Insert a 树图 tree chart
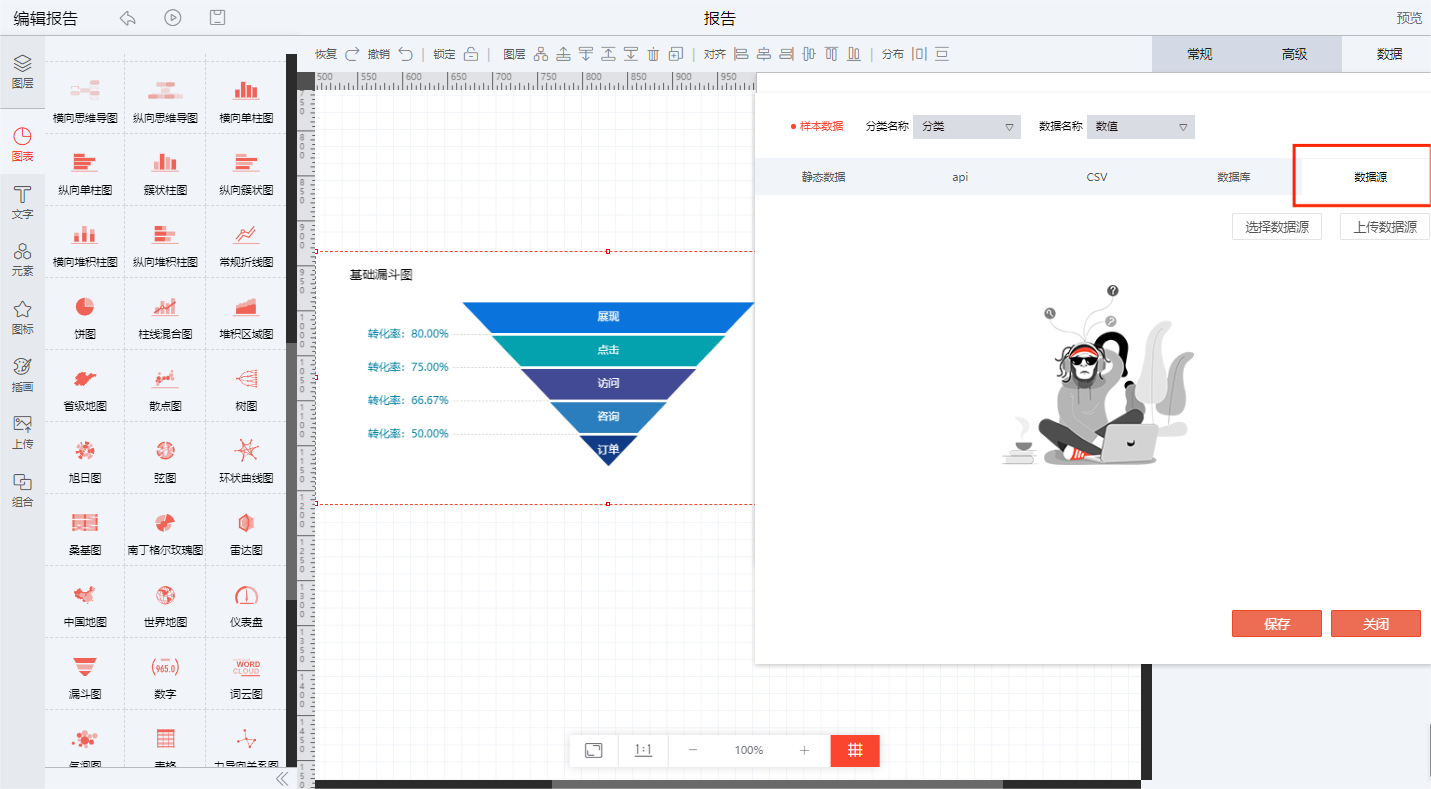Screen dimensions: 1431x789 click(x=246, y=389)
